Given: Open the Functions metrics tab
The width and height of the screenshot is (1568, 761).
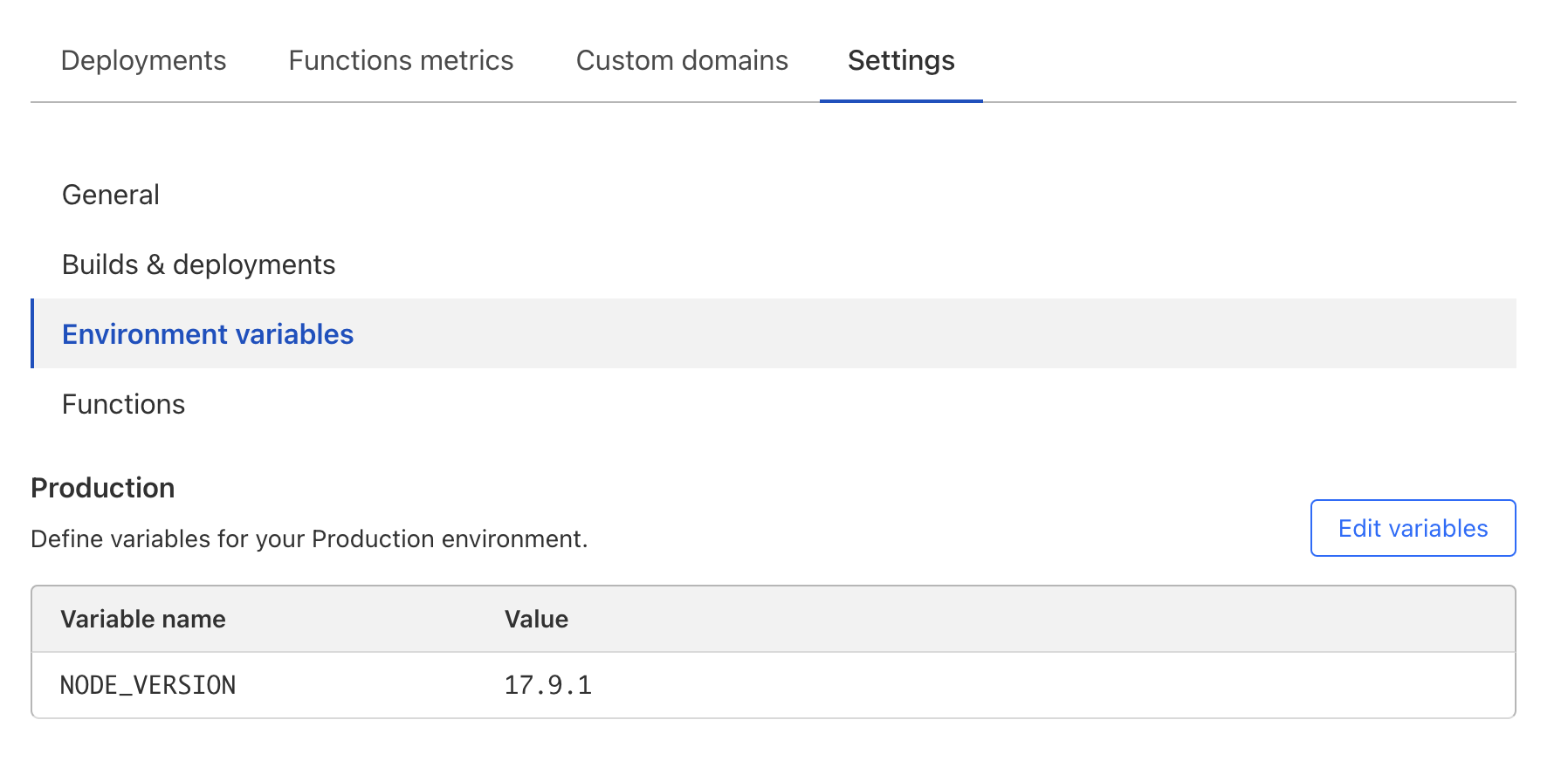Looking at the screenshot, I should coord(401,60).
